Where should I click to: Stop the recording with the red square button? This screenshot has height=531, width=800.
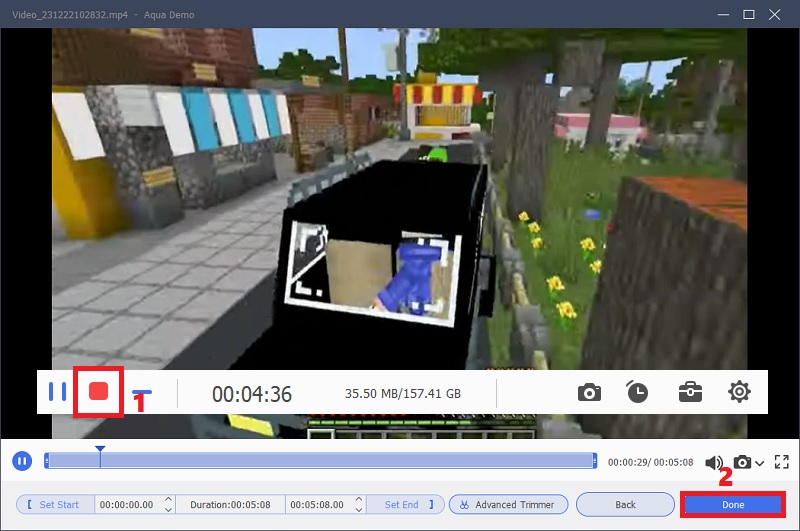(98, 392)
